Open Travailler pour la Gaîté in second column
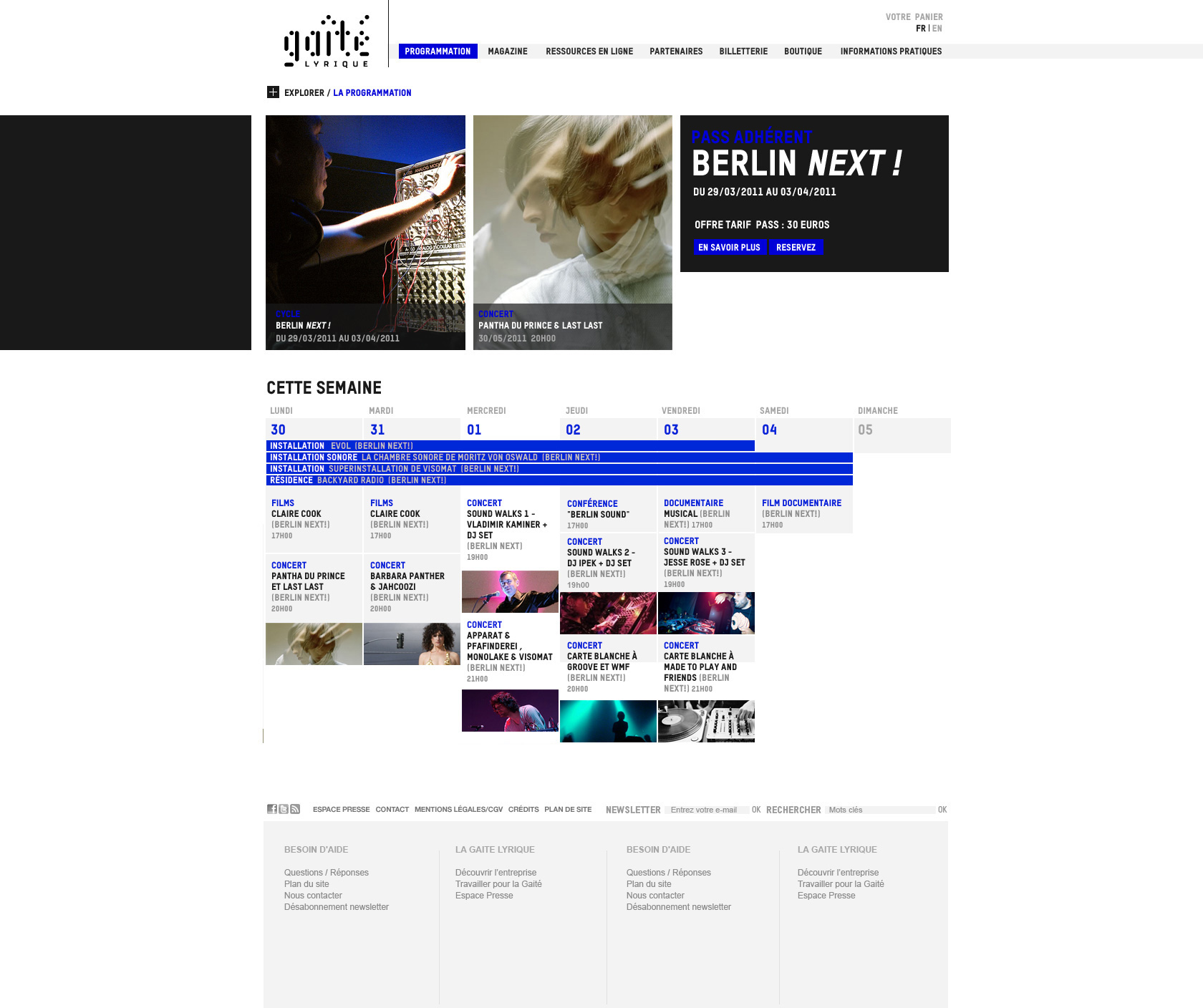Image resolution: width=1203 pixels, height=1008 pixels. 498,884
